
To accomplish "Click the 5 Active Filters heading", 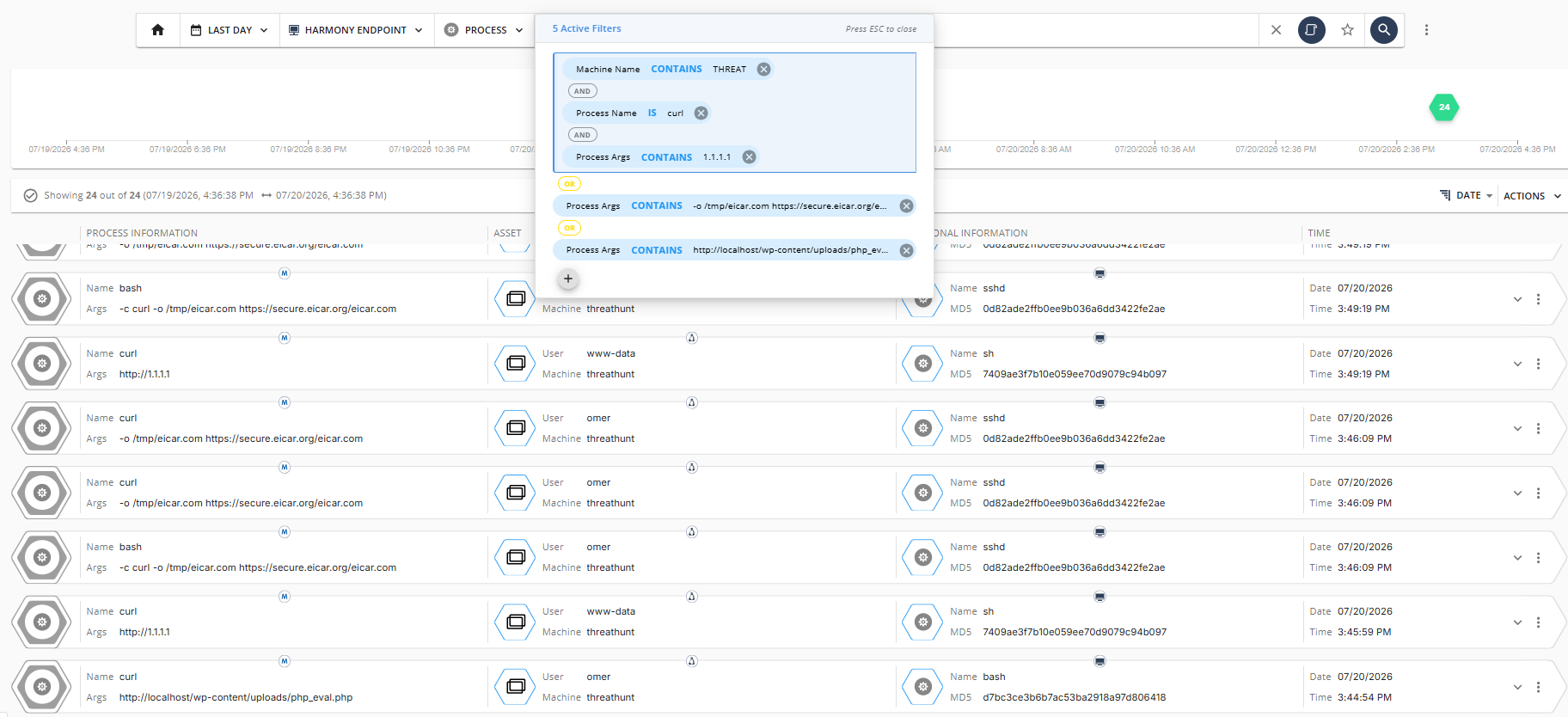I will (586, 28).
